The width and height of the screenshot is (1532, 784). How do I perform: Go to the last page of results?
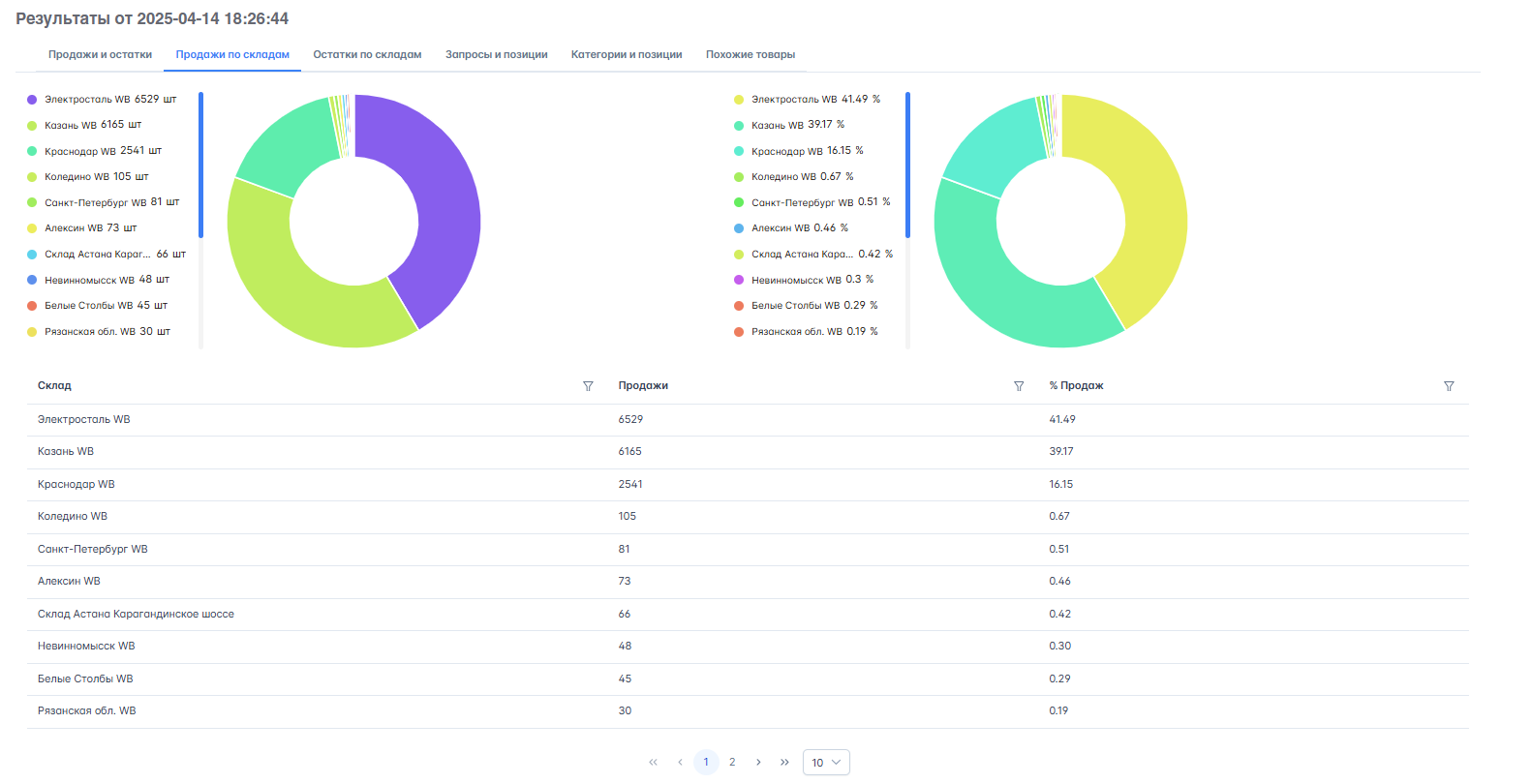[784, 763]
